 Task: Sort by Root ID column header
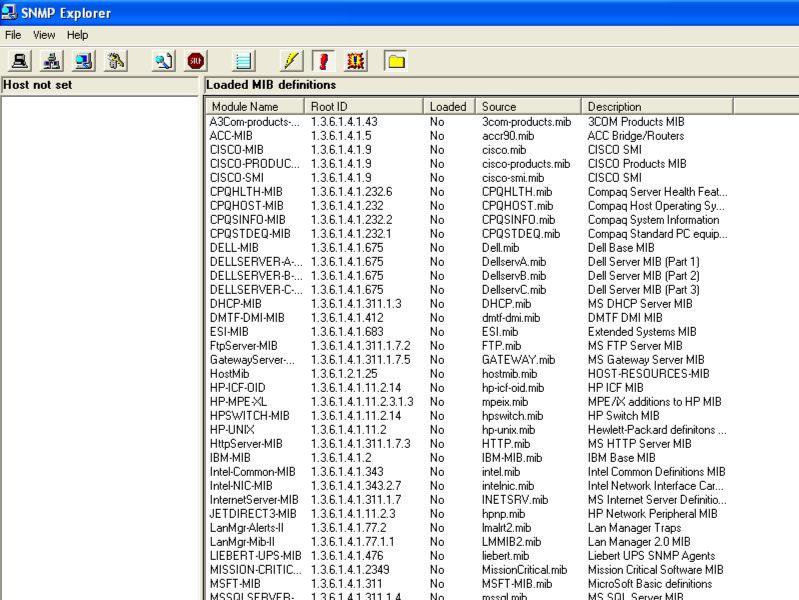pyautogui.click(x=364, y=107)
